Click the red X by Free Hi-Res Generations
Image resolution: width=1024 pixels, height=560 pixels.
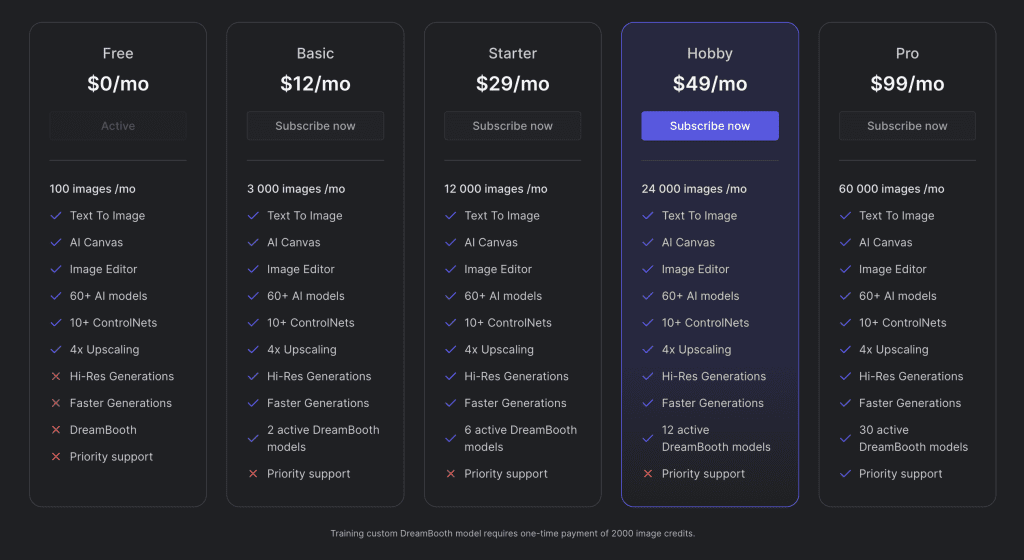tap(56, 376)
